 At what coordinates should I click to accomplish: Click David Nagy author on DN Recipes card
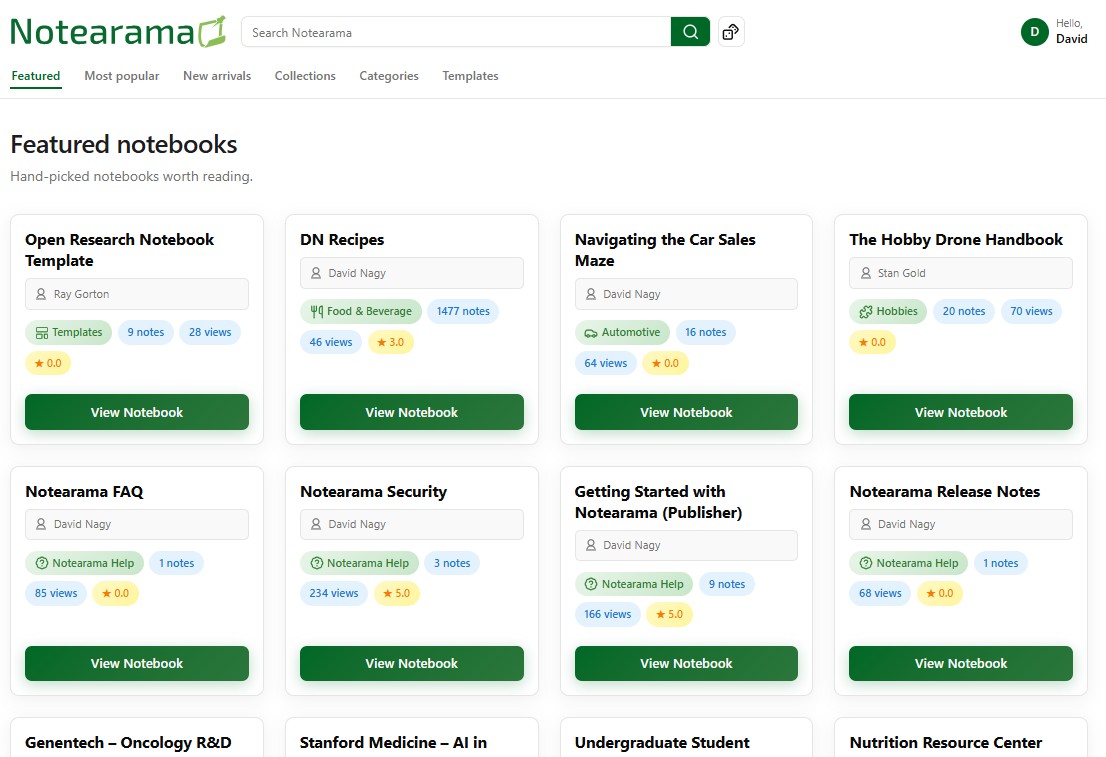pyautogui.click(x=412, y=273)
